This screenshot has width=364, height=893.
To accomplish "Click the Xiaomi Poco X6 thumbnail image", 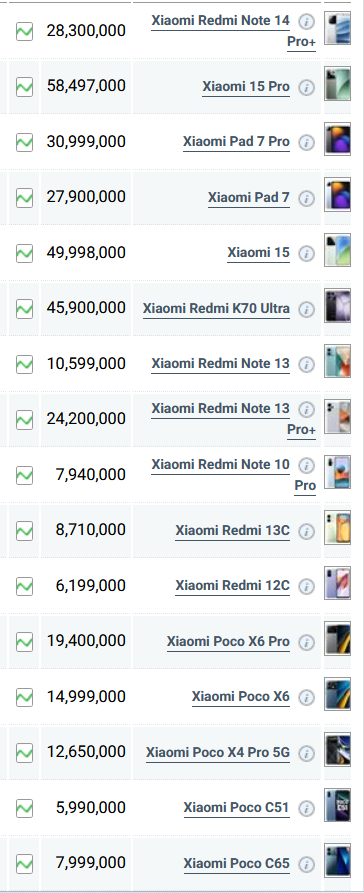I will [x=337, y=694].
